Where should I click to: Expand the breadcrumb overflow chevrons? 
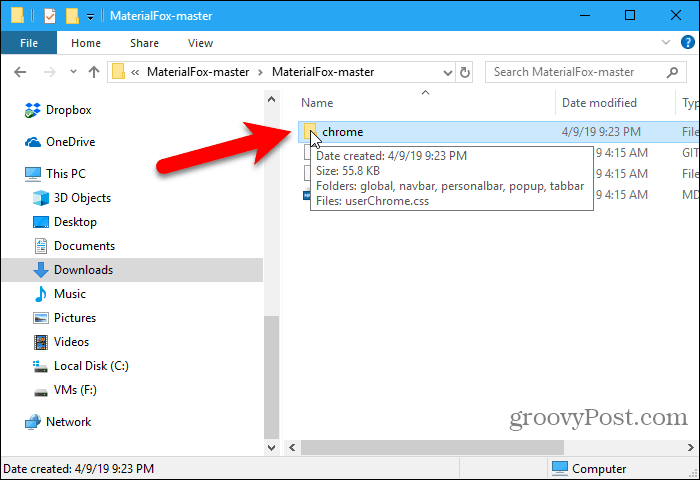point(135,72)
